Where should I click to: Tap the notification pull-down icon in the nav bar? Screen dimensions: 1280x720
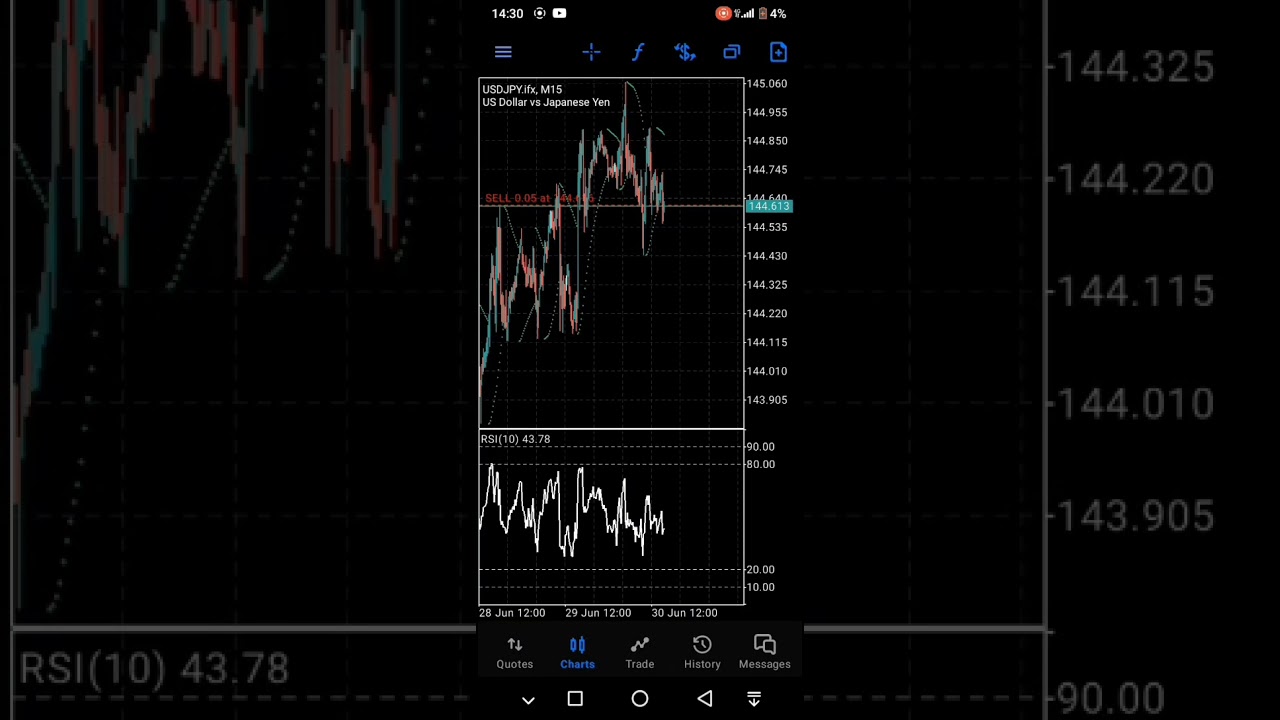754,699
